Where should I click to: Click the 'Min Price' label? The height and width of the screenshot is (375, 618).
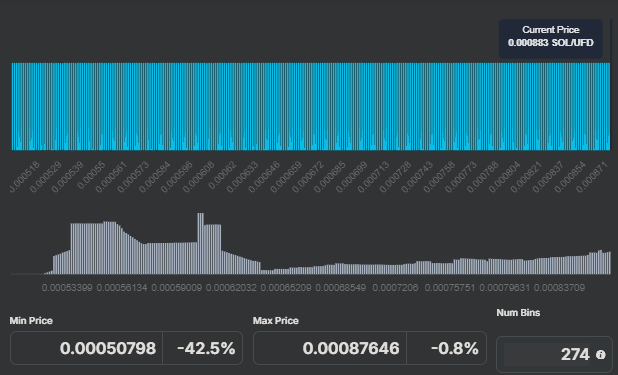[31, 321]
